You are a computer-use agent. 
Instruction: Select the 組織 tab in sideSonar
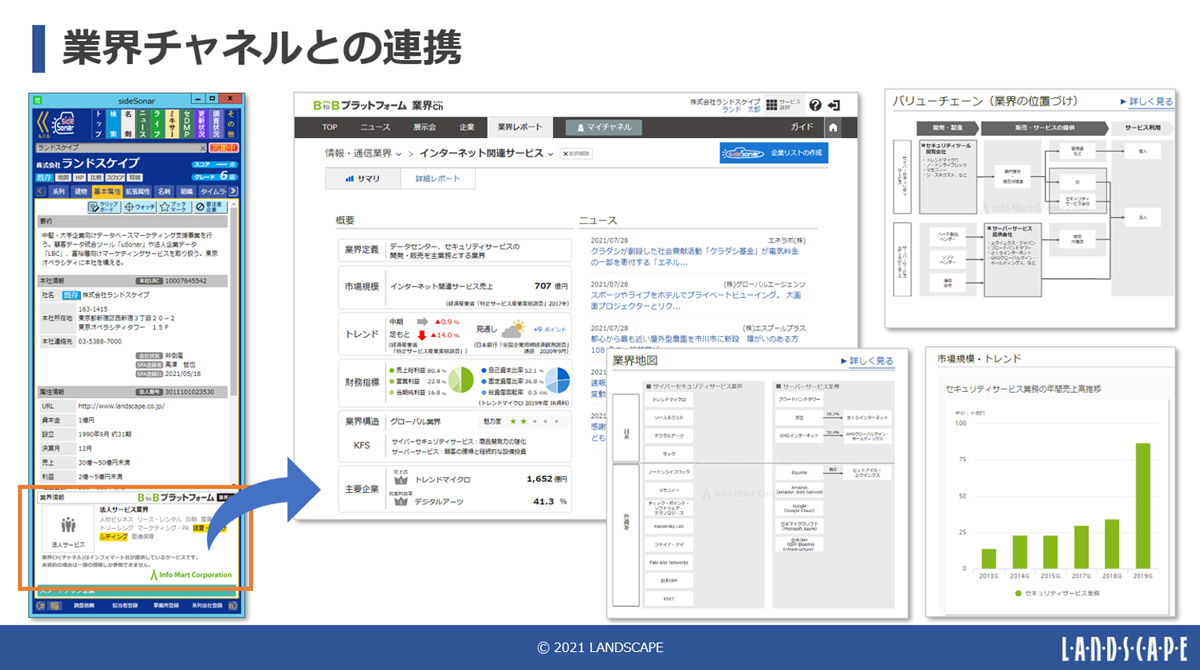[186, 192]
